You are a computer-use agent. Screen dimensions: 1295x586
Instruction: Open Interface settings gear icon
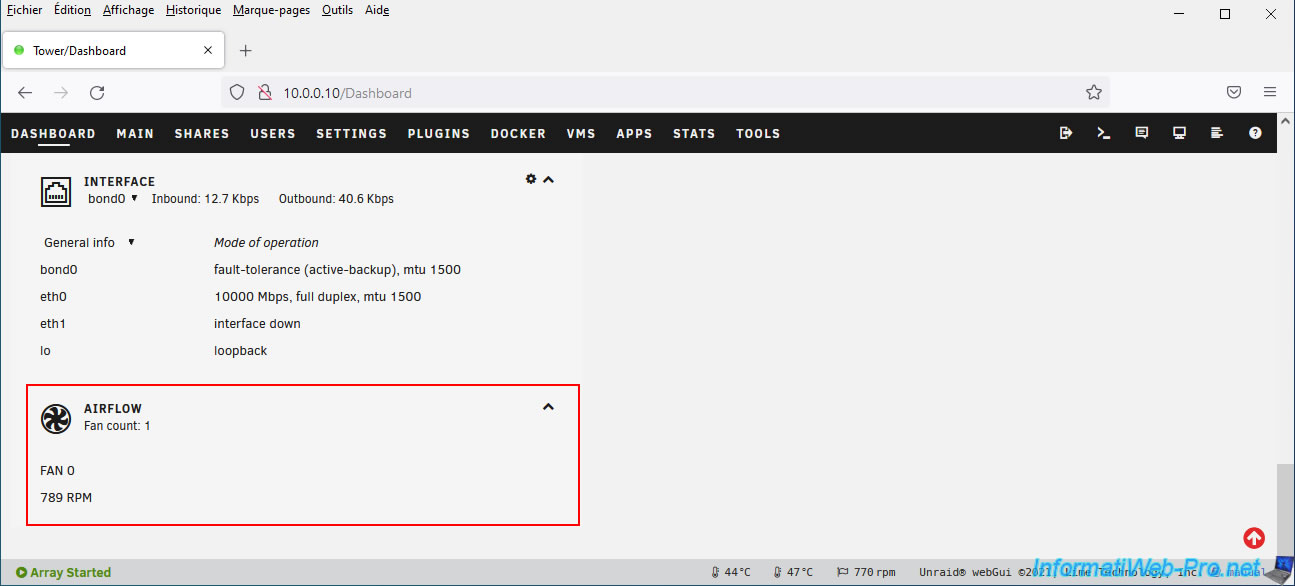tap(531, 179)
